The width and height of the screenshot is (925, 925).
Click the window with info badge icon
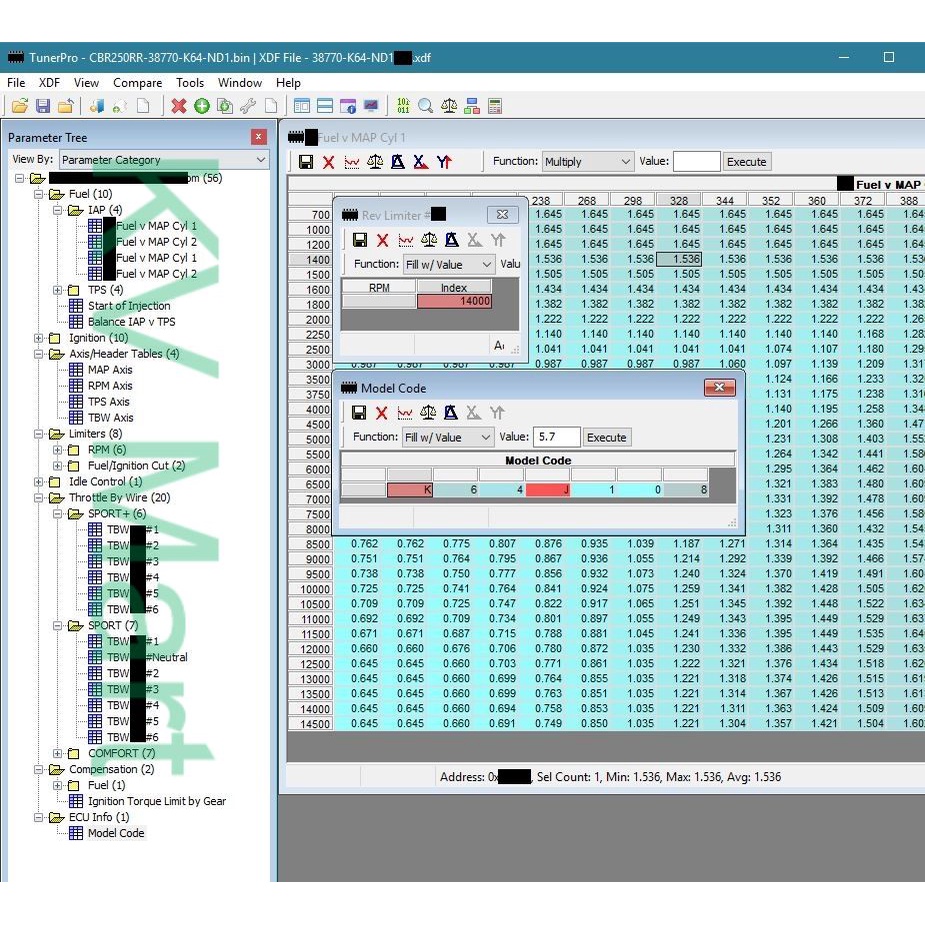coord(348,106)
